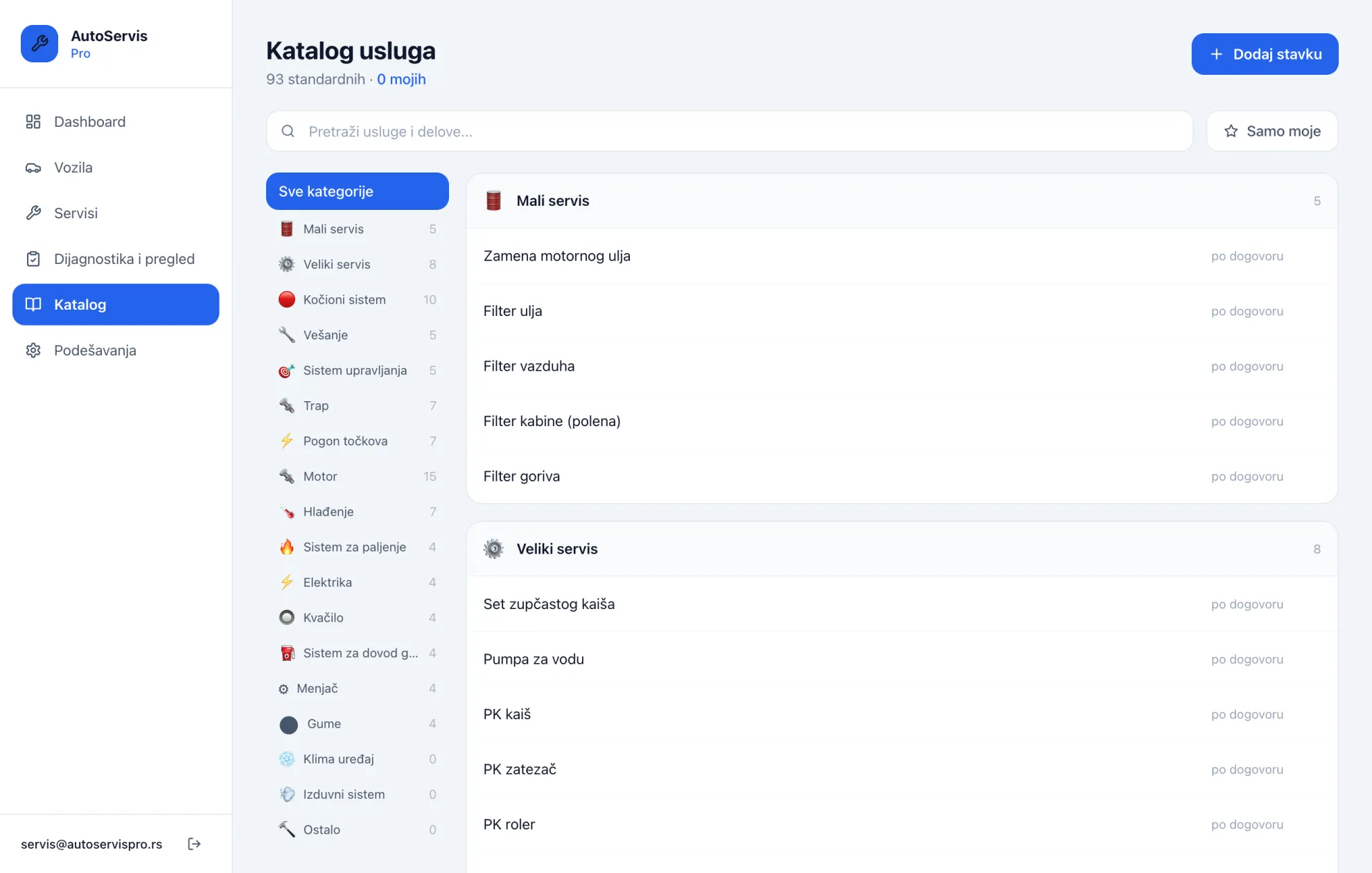Click the search services input field

click(x=729, y=132)
